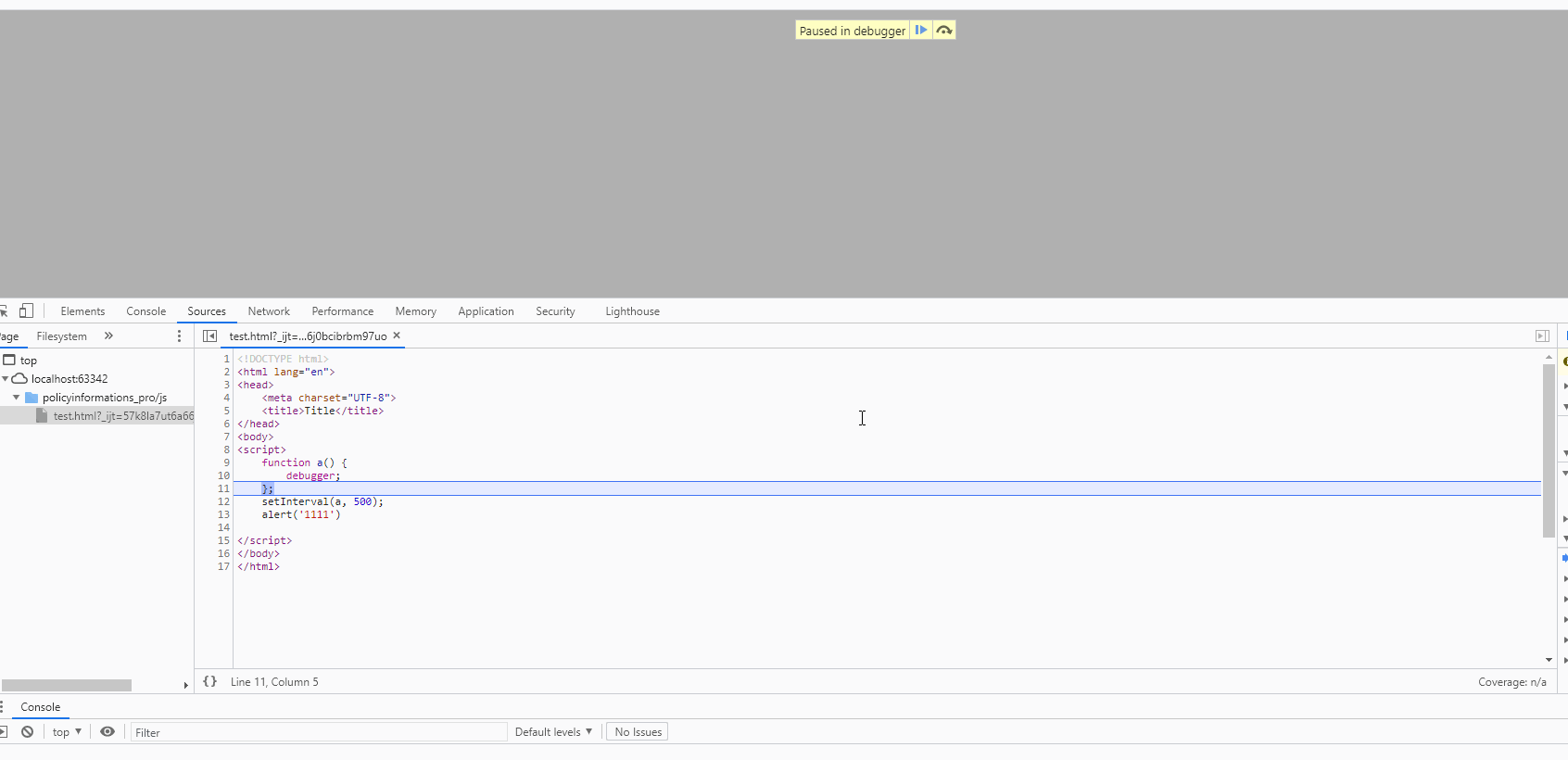Click the alert('1111') code line

point(301,514)
